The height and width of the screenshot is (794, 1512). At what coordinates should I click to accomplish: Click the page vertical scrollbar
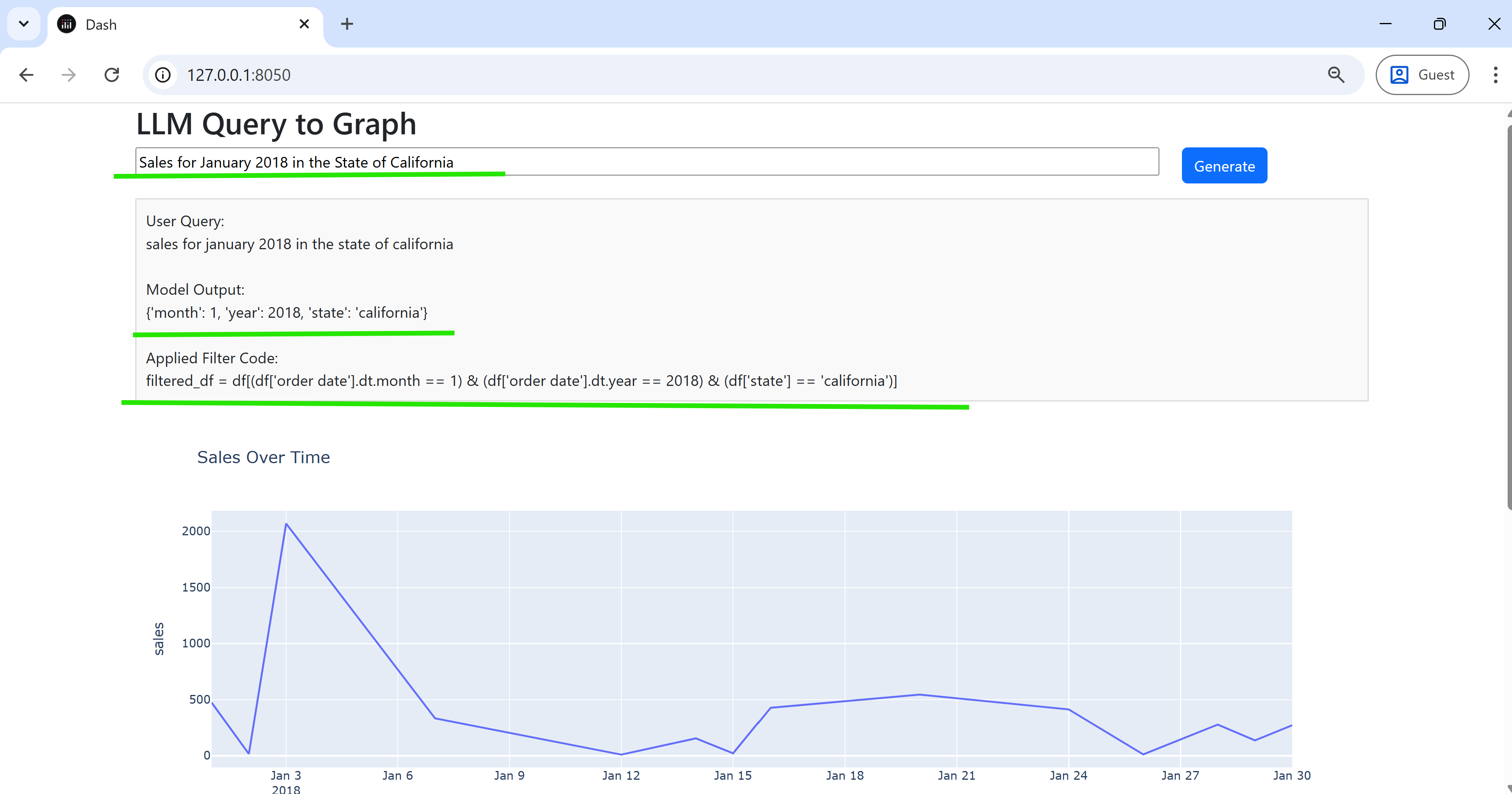(1508, 317)
